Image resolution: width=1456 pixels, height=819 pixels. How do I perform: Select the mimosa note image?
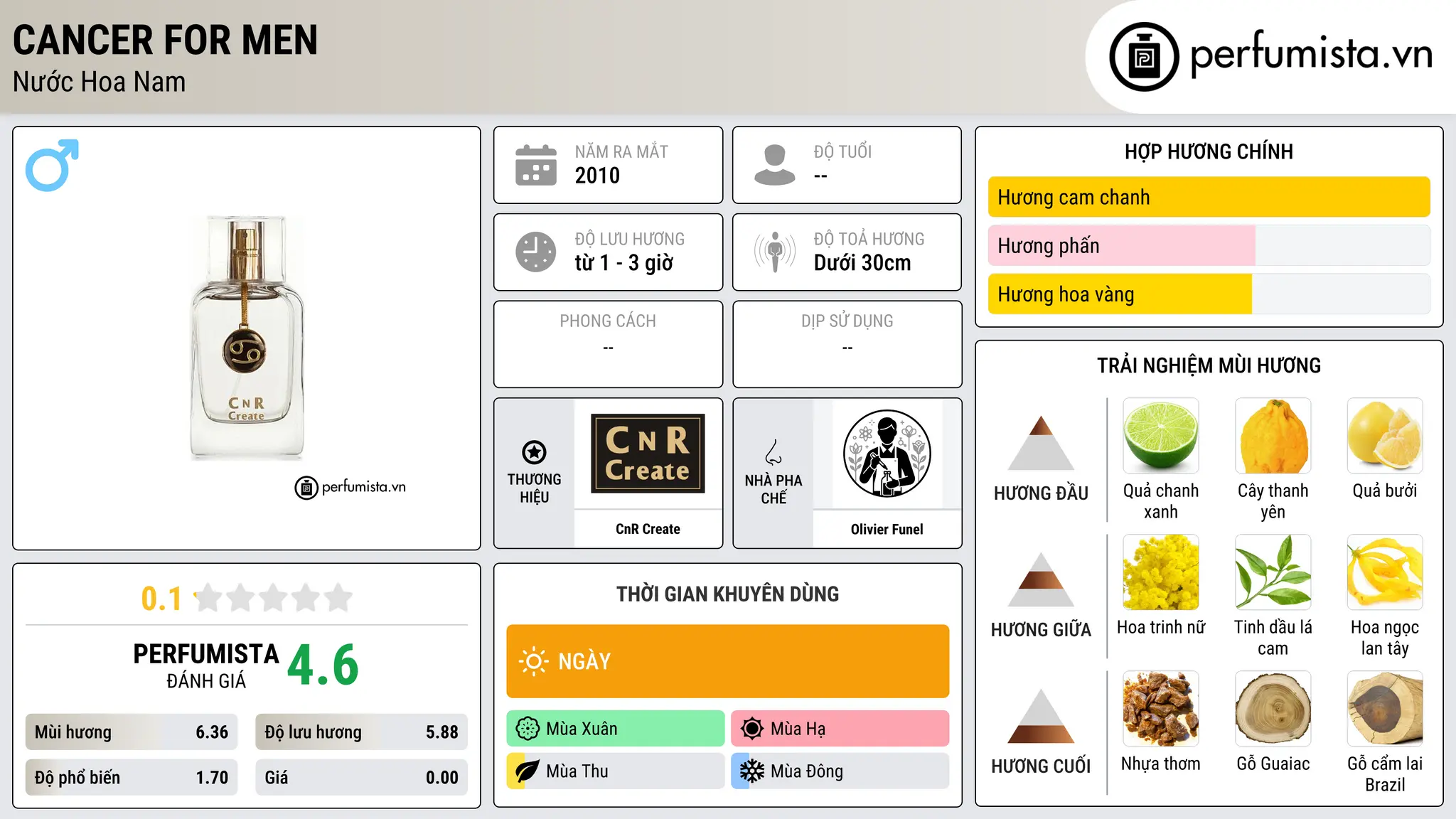pos(1161,572)
